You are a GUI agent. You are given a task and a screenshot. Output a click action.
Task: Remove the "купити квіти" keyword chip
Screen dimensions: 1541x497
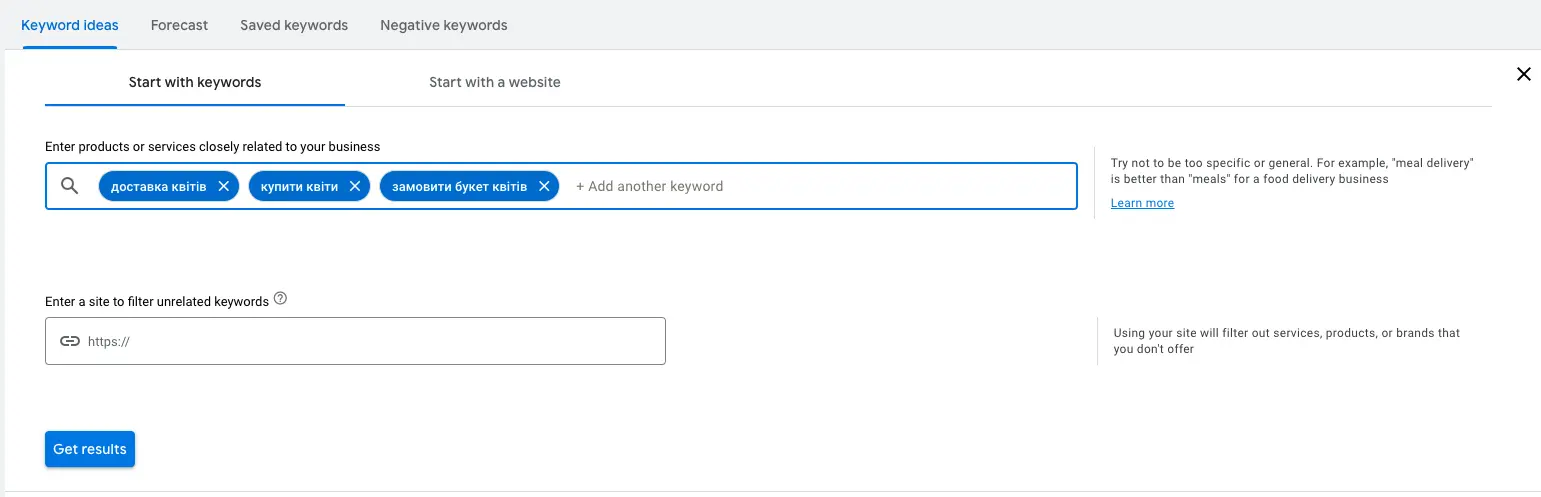pyautogui.click(x=354, y=186)
